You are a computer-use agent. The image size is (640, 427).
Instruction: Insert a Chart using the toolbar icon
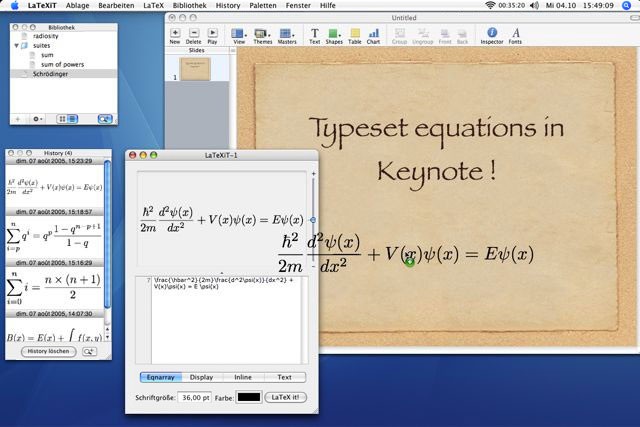coord(373,33)
